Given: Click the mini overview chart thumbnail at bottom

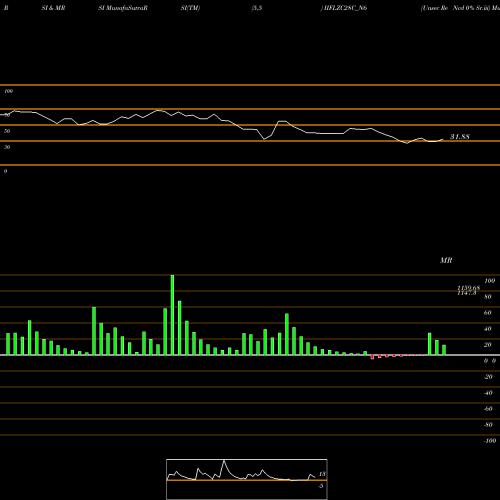Looking at the screenshot, I should (247, 479).
